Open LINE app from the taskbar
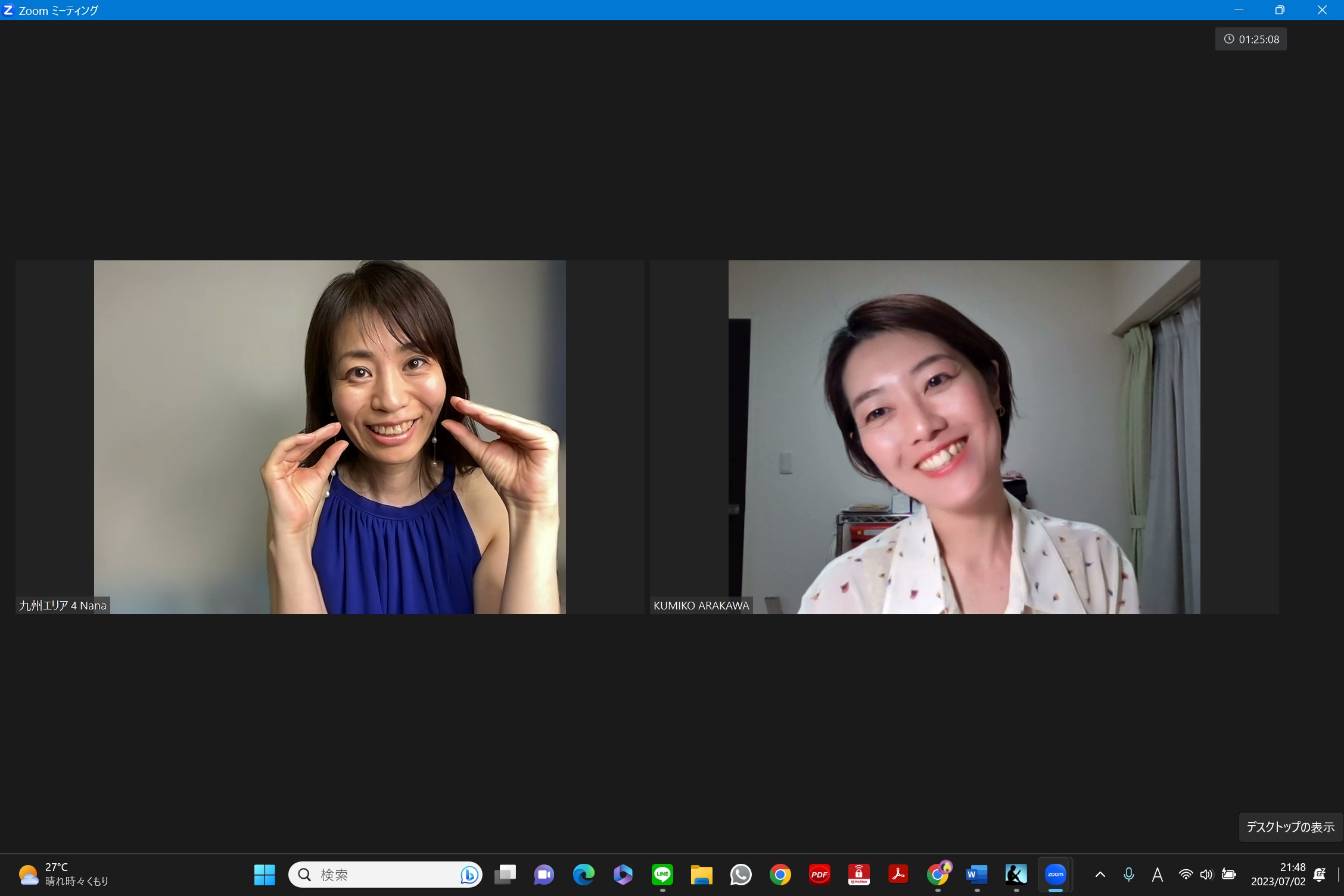1344x896 pixels. [662, 875]
